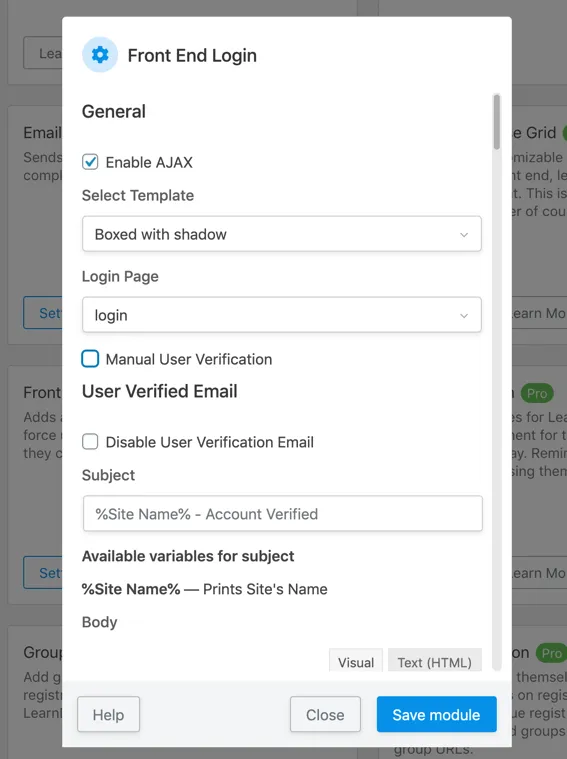The width and height of the screenshot is (567, 759).
Task: Click the Enable AJAX label text
Action: (x=149, y=162)
